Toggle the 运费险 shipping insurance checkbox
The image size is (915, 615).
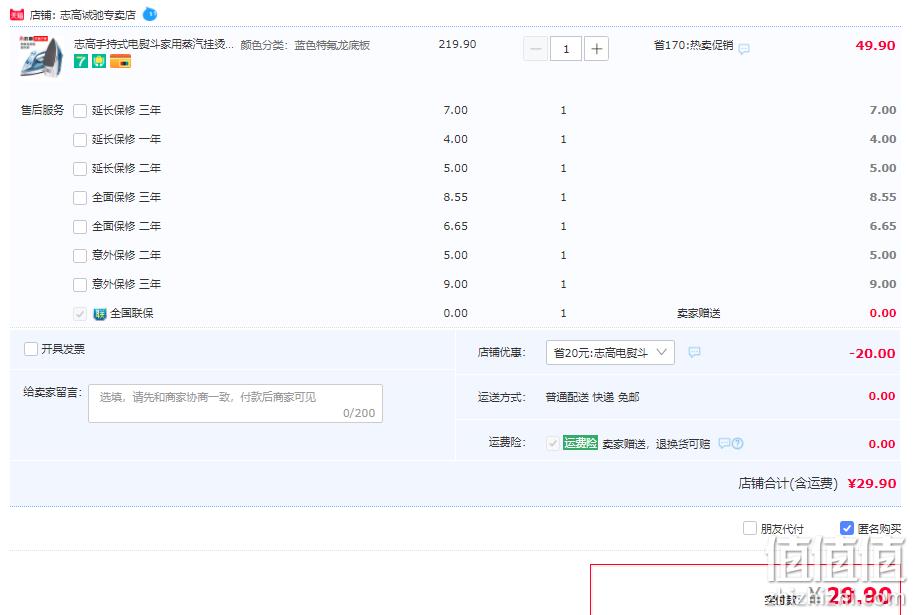[x=553, y=443]
